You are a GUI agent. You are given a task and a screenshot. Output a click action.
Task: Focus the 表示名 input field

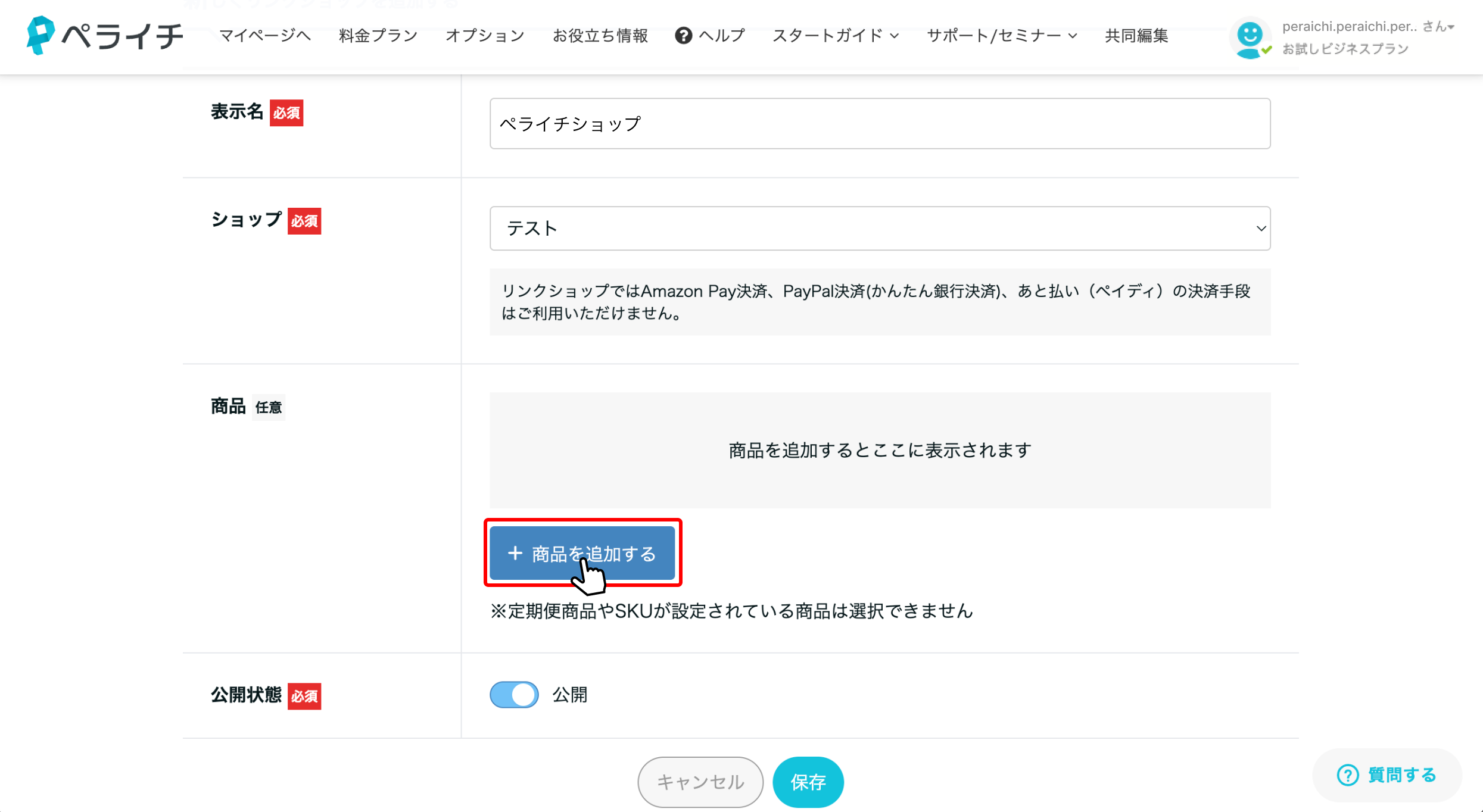click(880, 124)
